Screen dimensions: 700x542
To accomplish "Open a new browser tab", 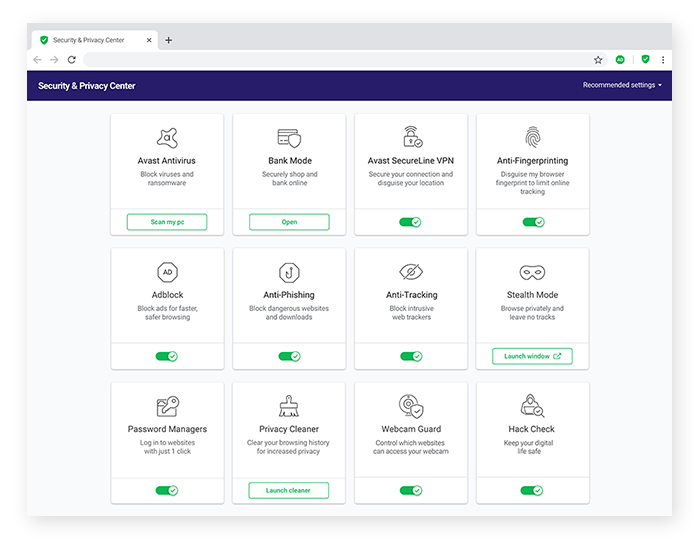I will coord(169,40).
